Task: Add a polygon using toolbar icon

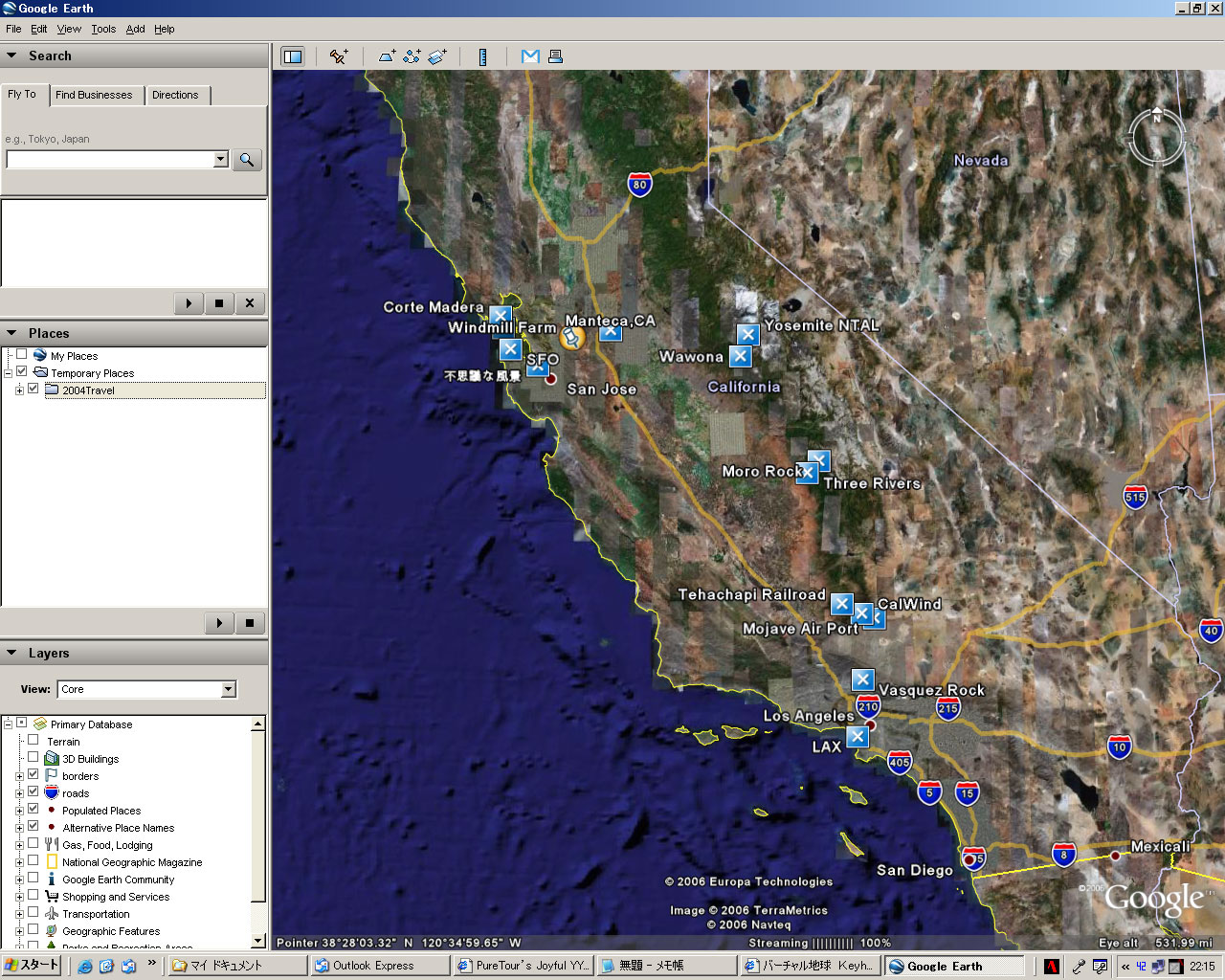Action: (387, 56)
